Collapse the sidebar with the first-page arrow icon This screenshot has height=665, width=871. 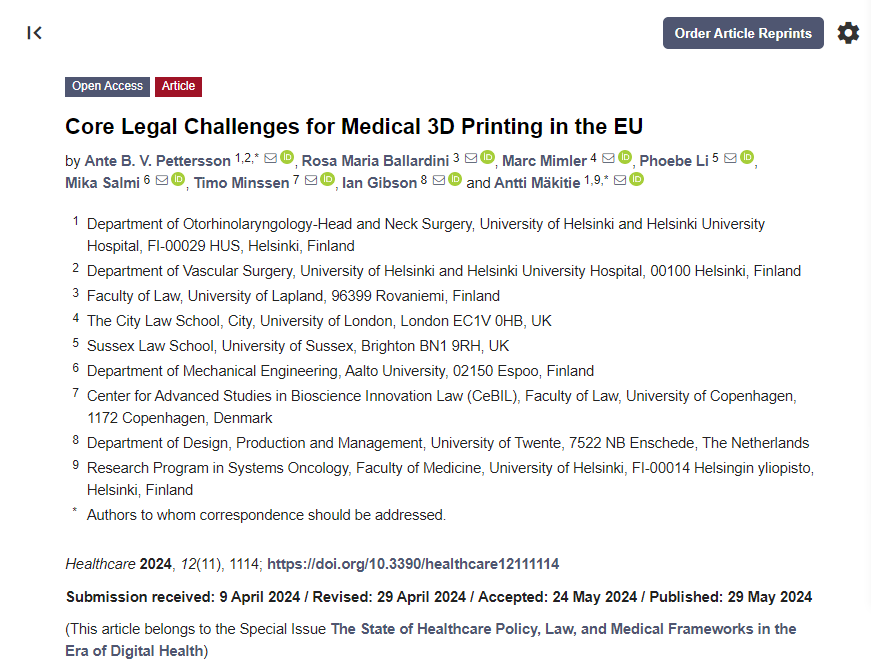point(35,33)
